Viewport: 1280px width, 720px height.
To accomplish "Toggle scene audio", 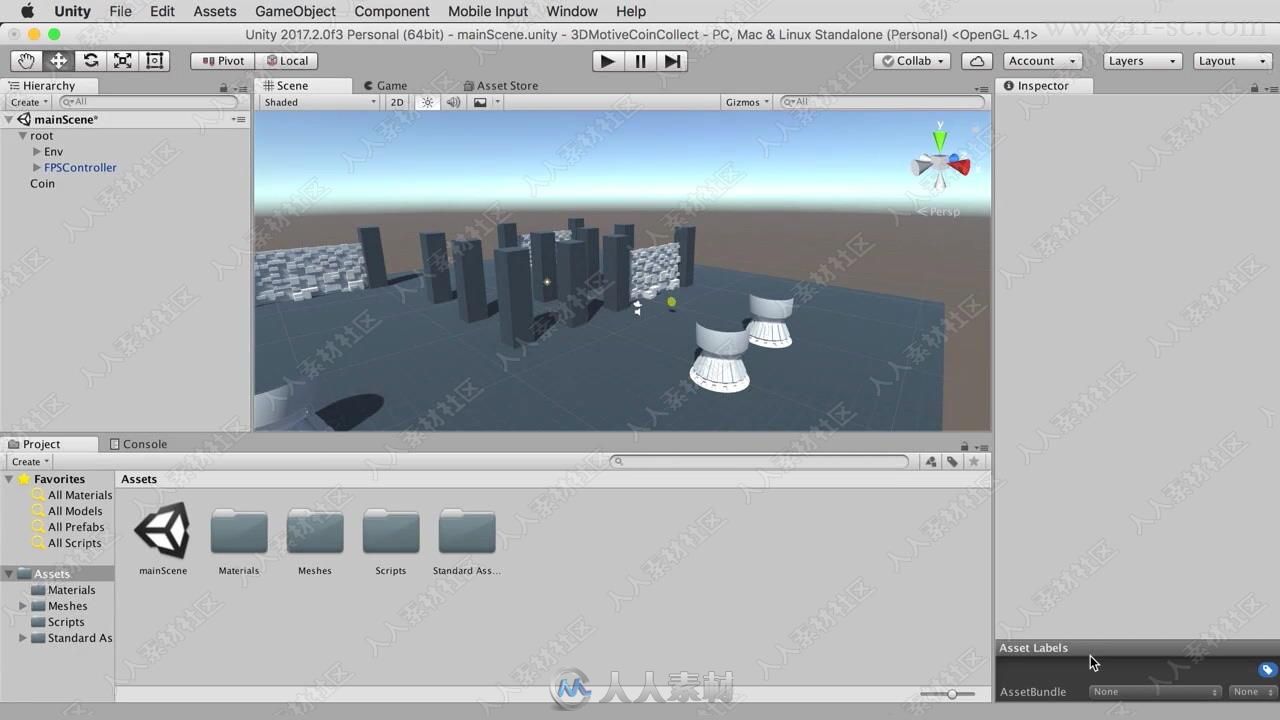I will tap(453, 102).
